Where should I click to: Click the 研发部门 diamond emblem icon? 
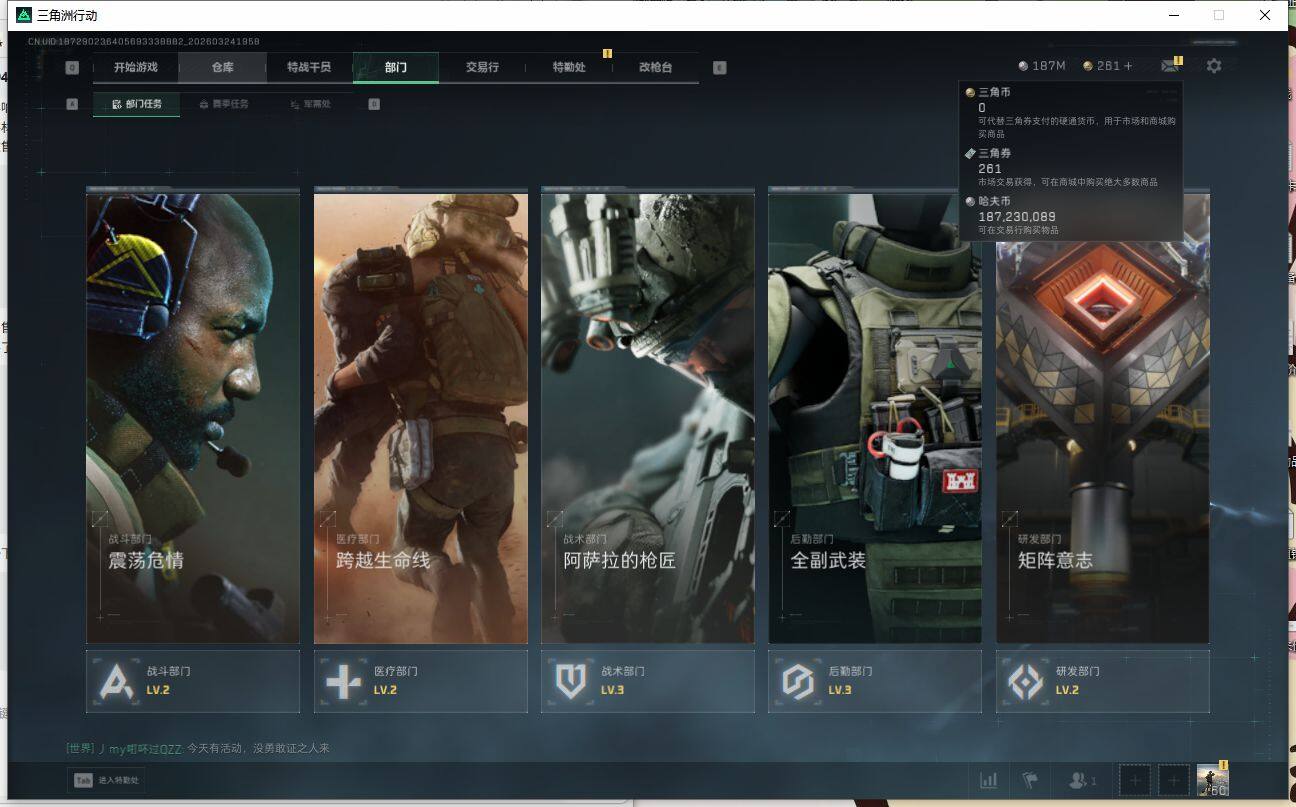[1025, 681]
